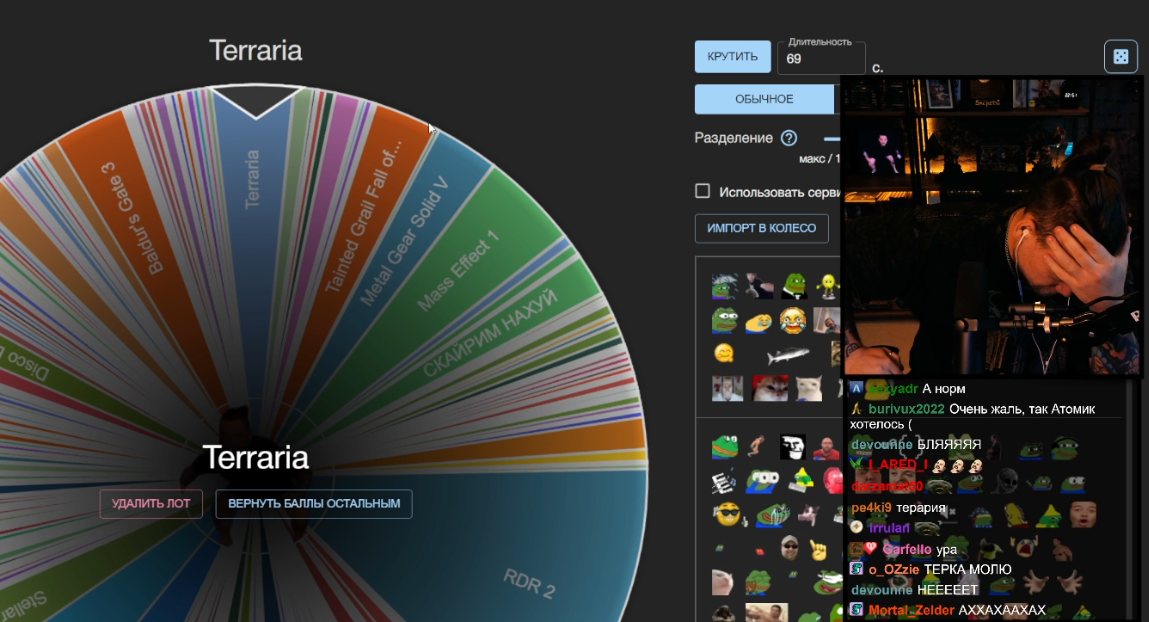Toggle the Использовать серви… checkbox
The width and height of the screenshot is (1149, 622).
[703, 191]
